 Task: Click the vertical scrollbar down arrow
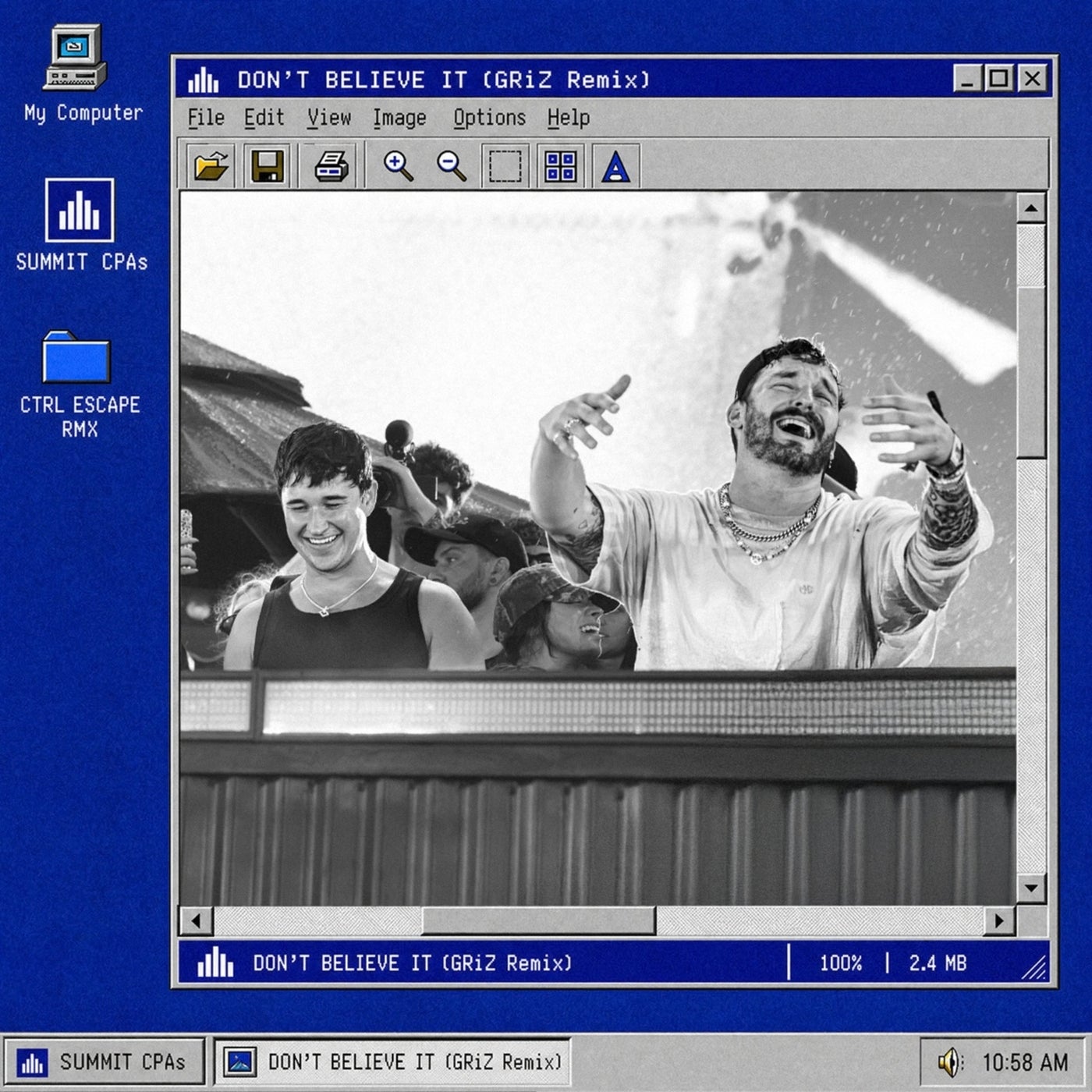tap(1031, 888)
